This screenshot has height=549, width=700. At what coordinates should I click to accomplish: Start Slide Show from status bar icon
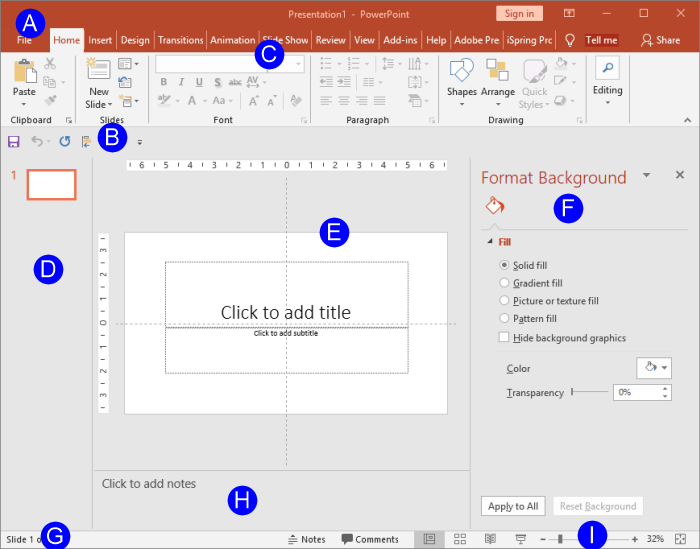pyautogui.click(x=521, y=539)
